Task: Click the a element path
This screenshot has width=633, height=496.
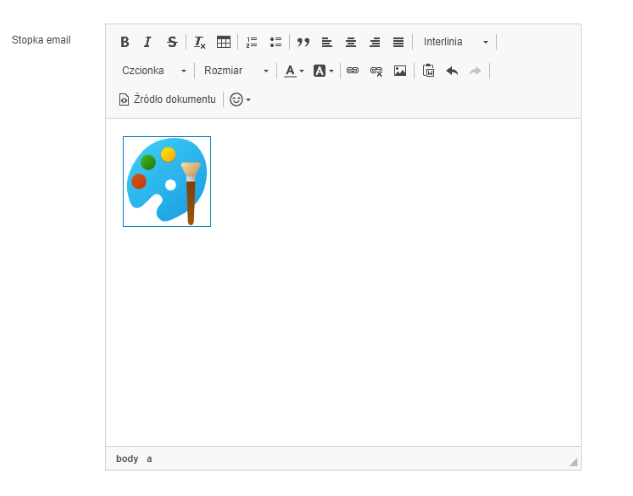Action: [149, 458]
